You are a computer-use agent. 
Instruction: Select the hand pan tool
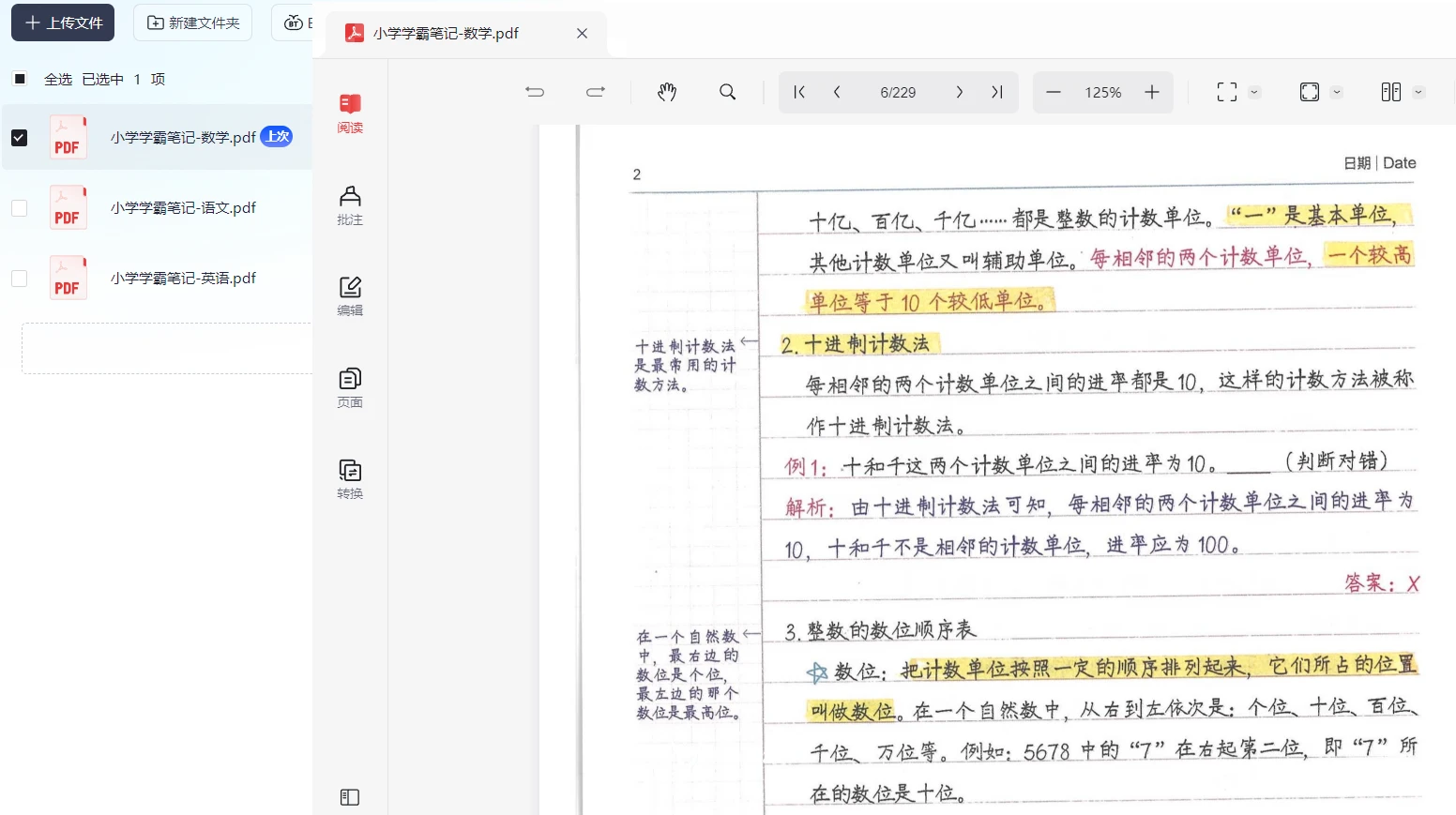click(x=667, y=92)
